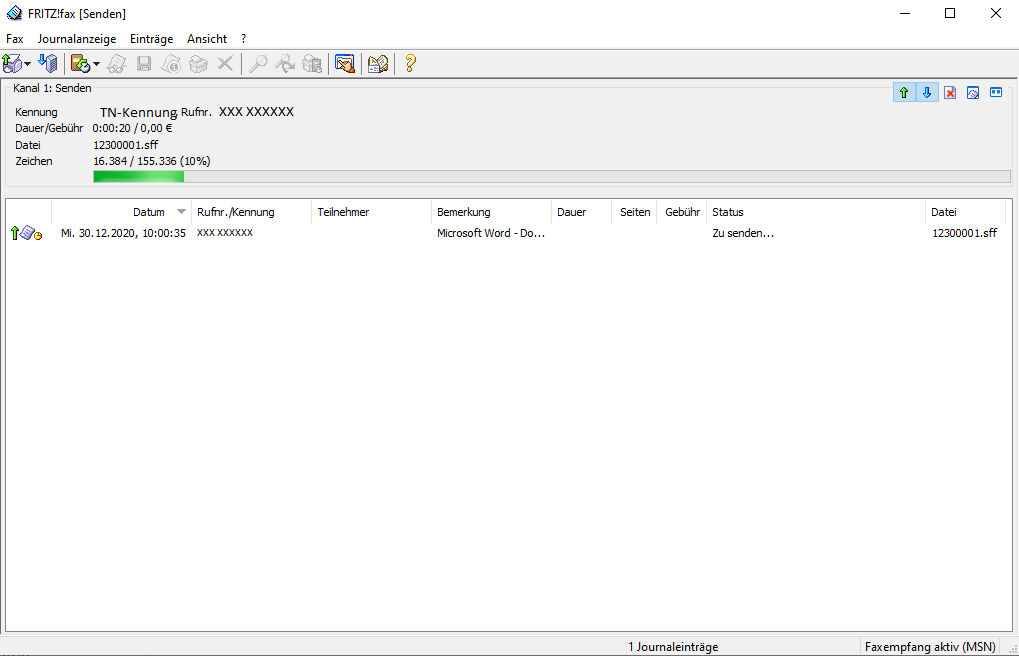The height and width of the screenshot is (657, 1019).
Task: Click the send fax toolbar icon
Action: 13,64
